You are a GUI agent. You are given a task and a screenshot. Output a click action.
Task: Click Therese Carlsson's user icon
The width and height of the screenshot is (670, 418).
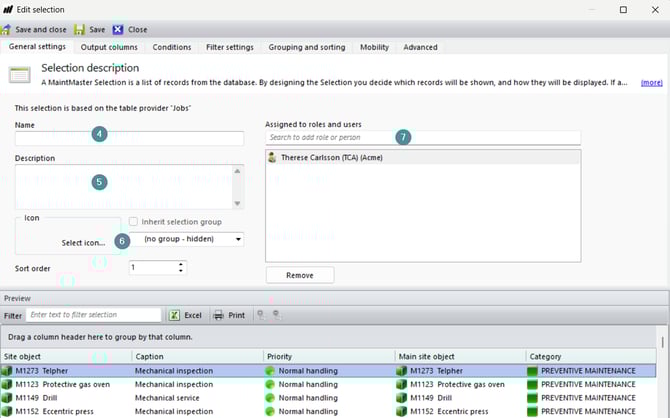272,157
